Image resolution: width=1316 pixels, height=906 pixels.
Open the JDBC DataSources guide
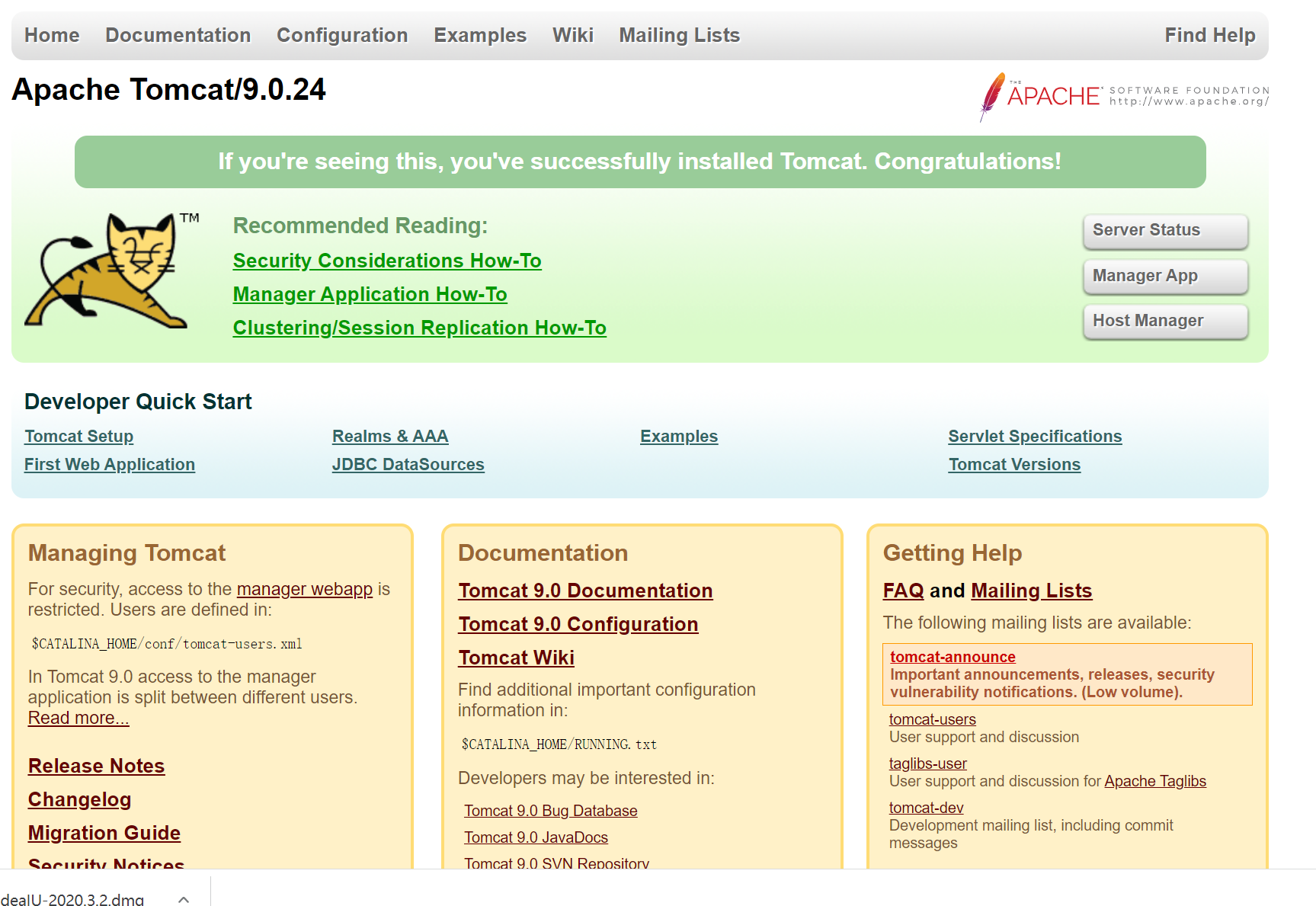coord(408,464)
